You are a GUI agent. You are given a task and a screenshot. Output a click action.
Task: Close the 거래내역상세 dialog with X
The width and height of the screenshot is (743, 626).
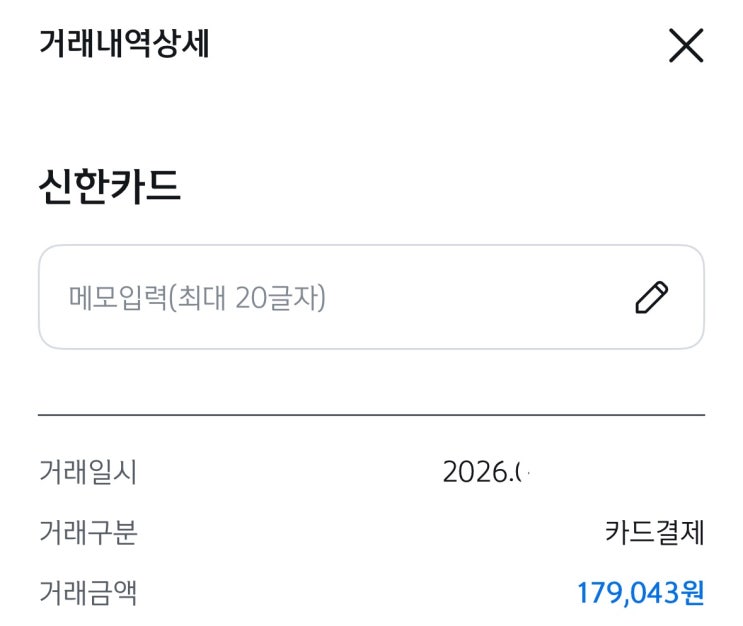tap(686, 45)
